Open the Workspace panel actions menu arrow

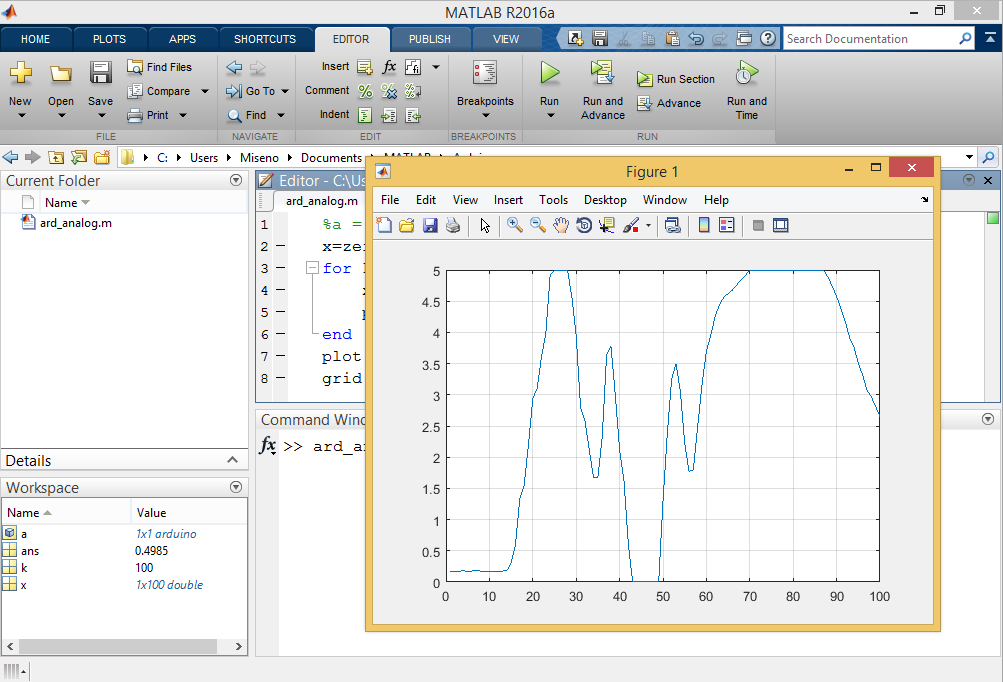pyautogui.click(x=236, y=488)
